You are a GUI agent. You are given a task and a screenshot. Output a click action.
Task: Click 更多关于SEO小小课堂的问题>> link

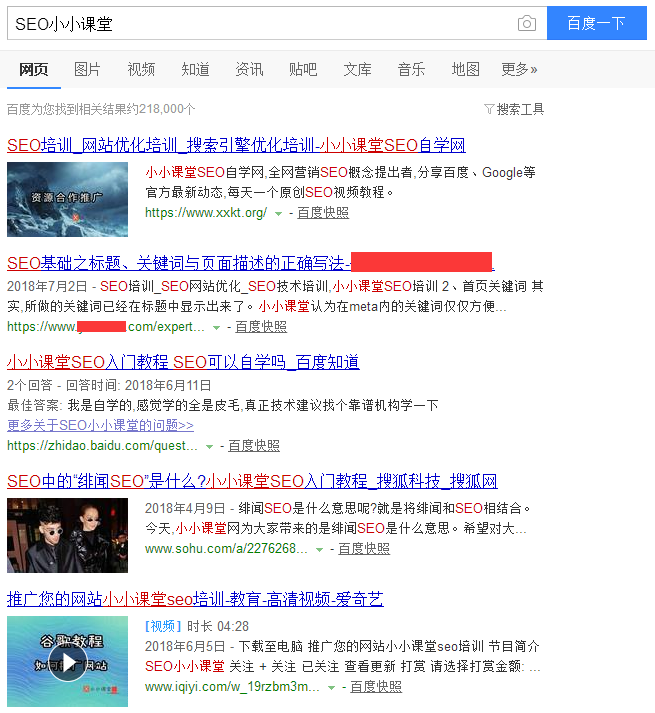pos(101,426)
